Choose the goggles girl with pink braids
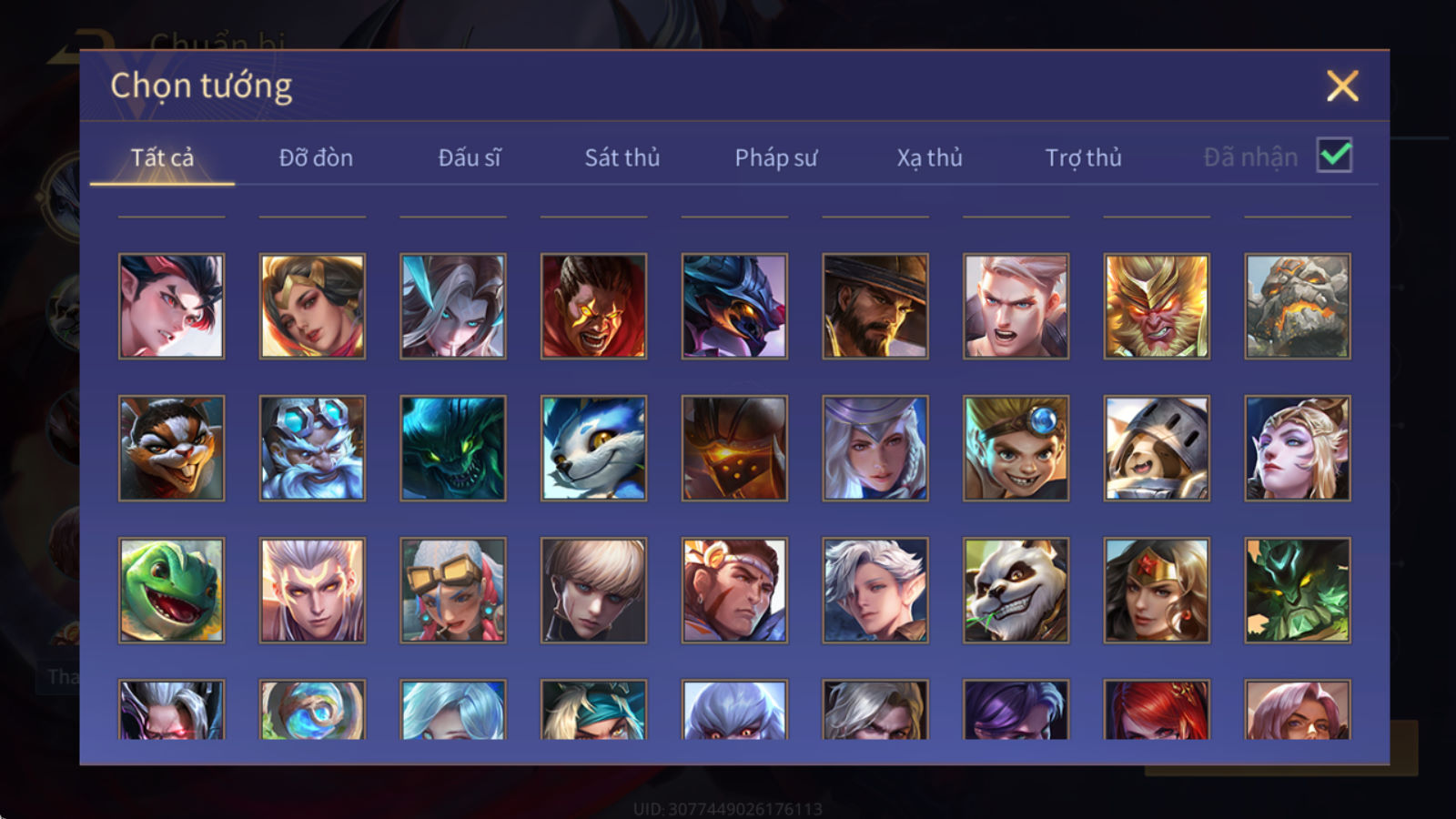This screenshot has height=819, width=1456. [453, 590]
